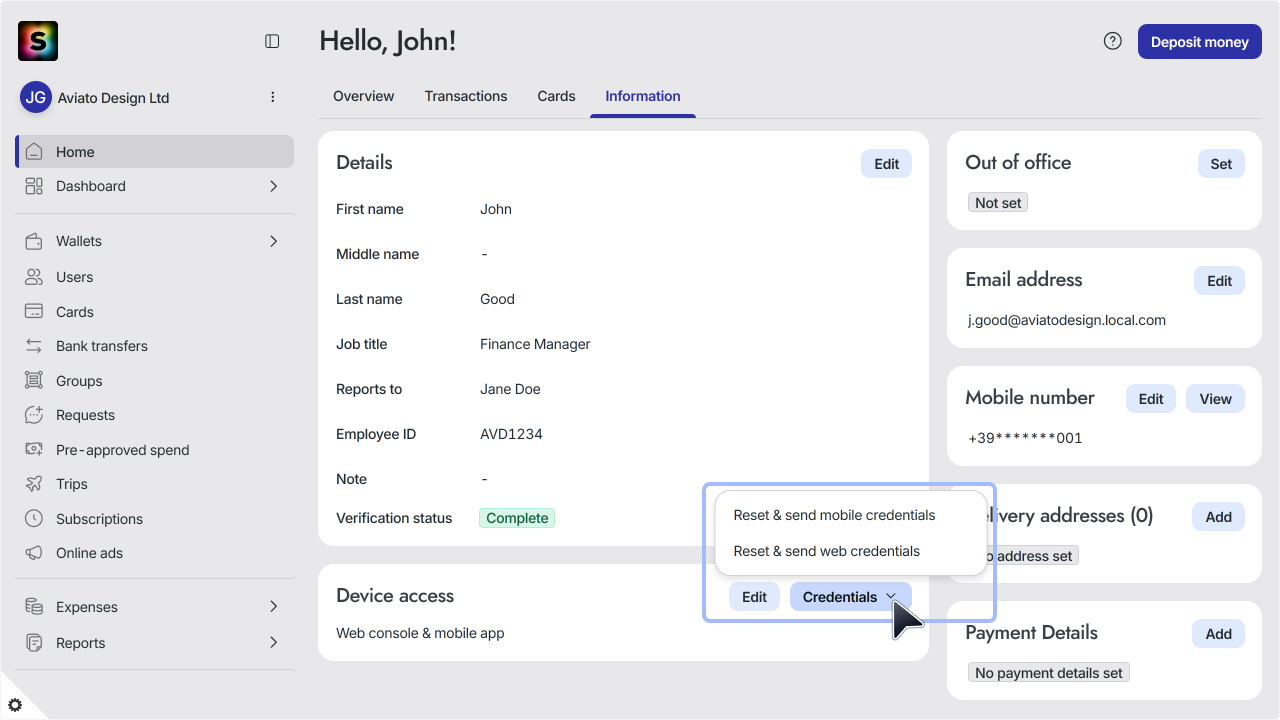The image size is (1280, 720).
Task: Edit the Device access settings
Action: tap(754, 597)
